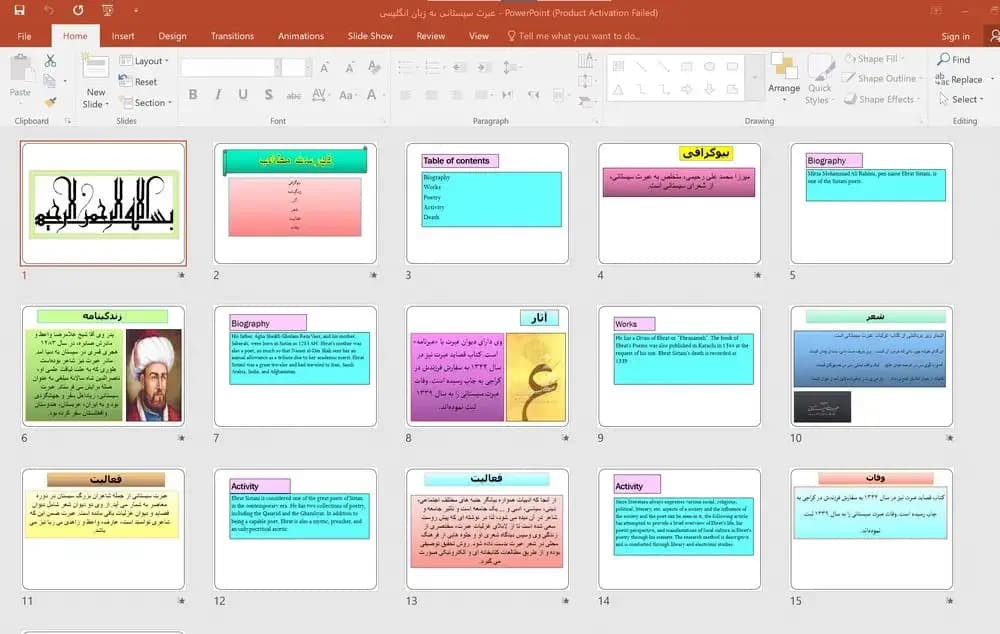Image resolution: width=1000 pixels, height=634 pixels.
Task: Open the Section dropdown menu
Action: coord(145,102)
